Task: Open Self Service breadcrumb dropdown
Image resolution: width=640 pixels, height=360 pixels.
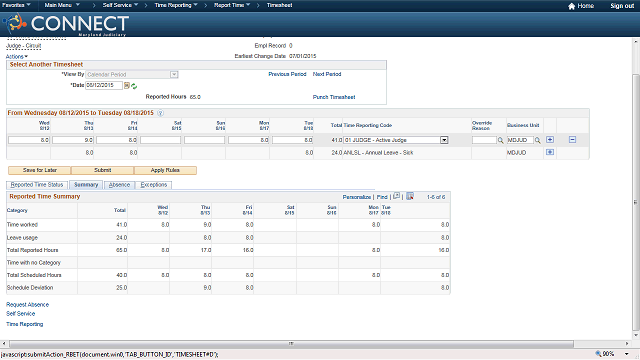Action: (x=120, y=5)
